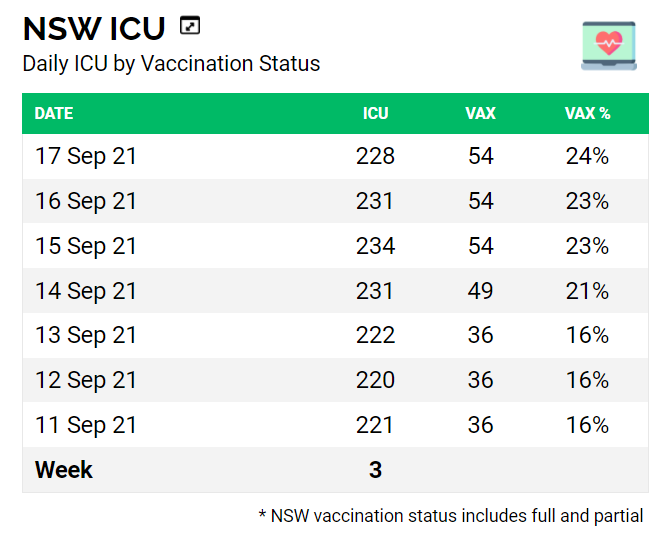
Task: Select the 14 Sep 21 date cell
Action: coord(86,291)
